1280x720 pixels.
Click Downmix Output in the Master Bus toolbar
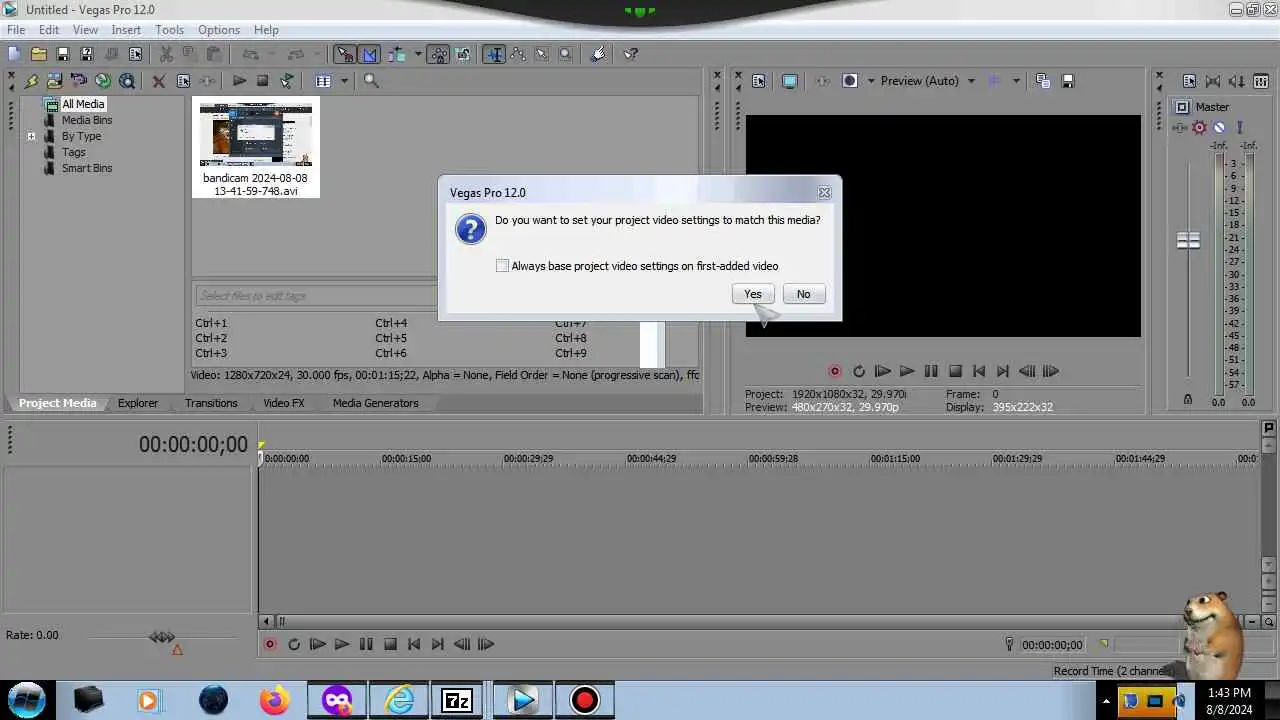click(1213, 81)
